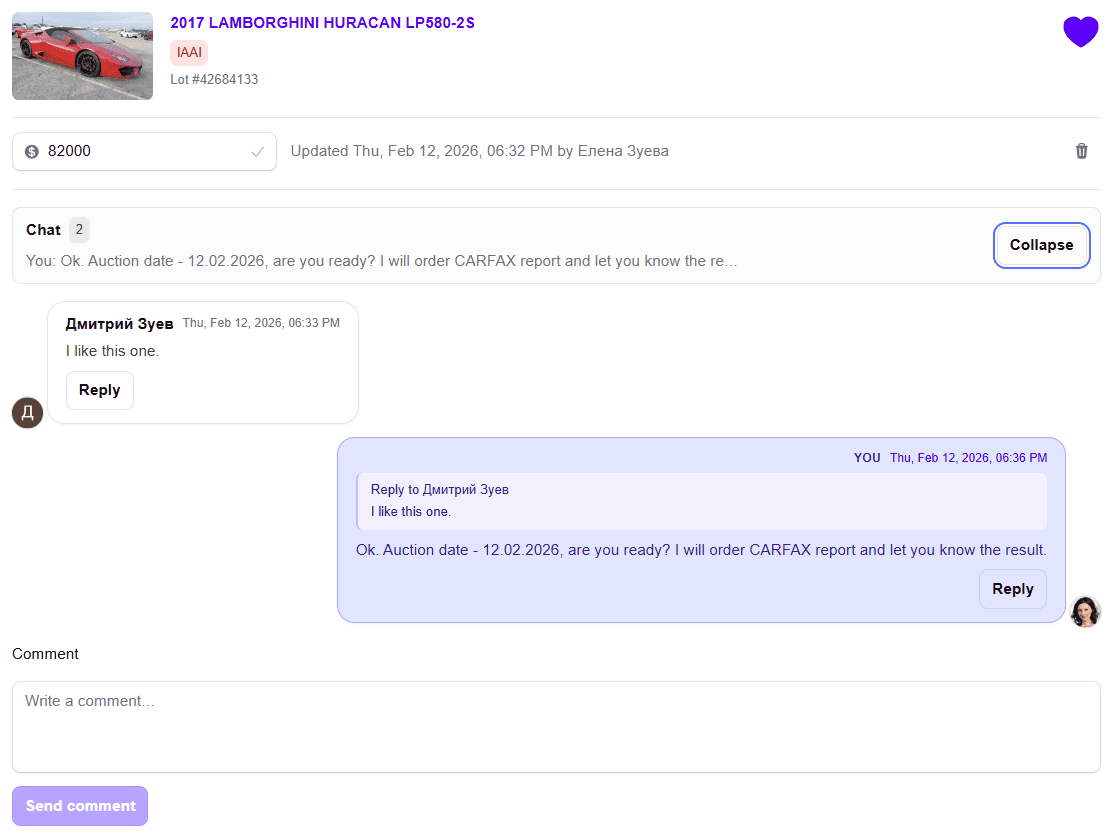Reply to your own chat message
The height and width of the screenshot is (837, 1113).
coord(1012,589)
